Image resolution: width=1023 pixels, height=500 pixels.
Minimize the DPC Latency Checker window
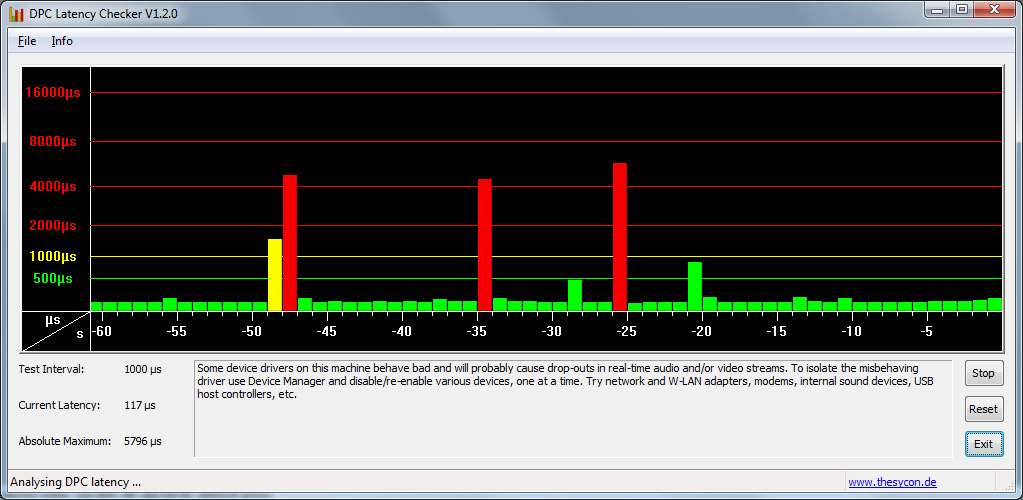coord(938,9)
